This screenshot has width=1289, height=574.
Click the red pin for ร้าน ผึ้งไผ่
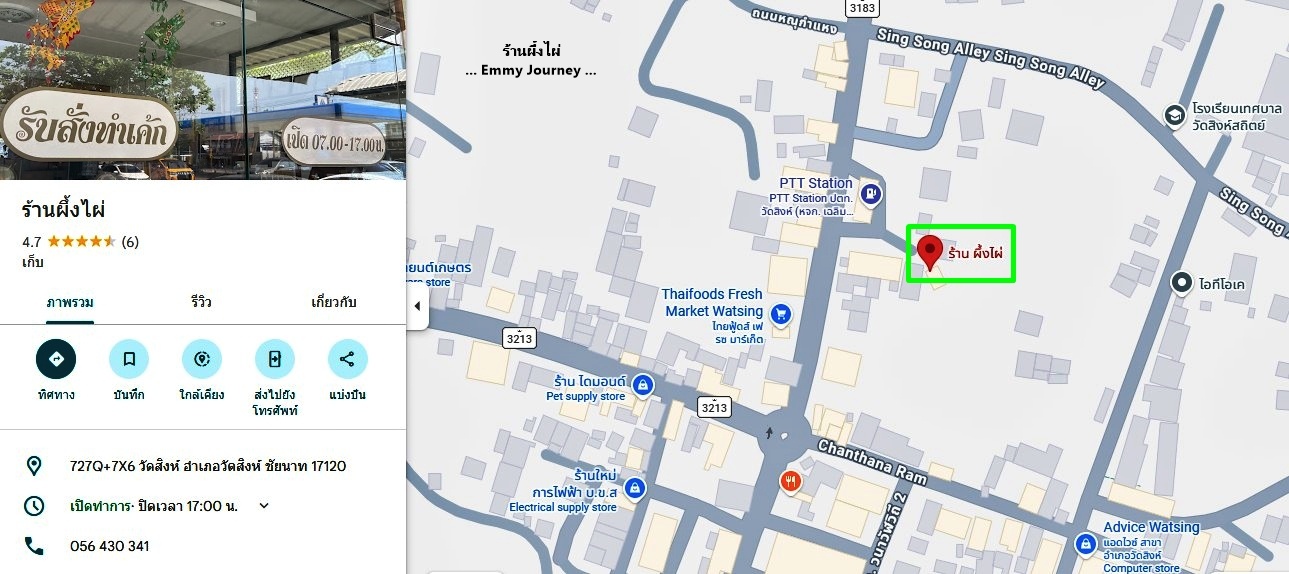point(931,253)
